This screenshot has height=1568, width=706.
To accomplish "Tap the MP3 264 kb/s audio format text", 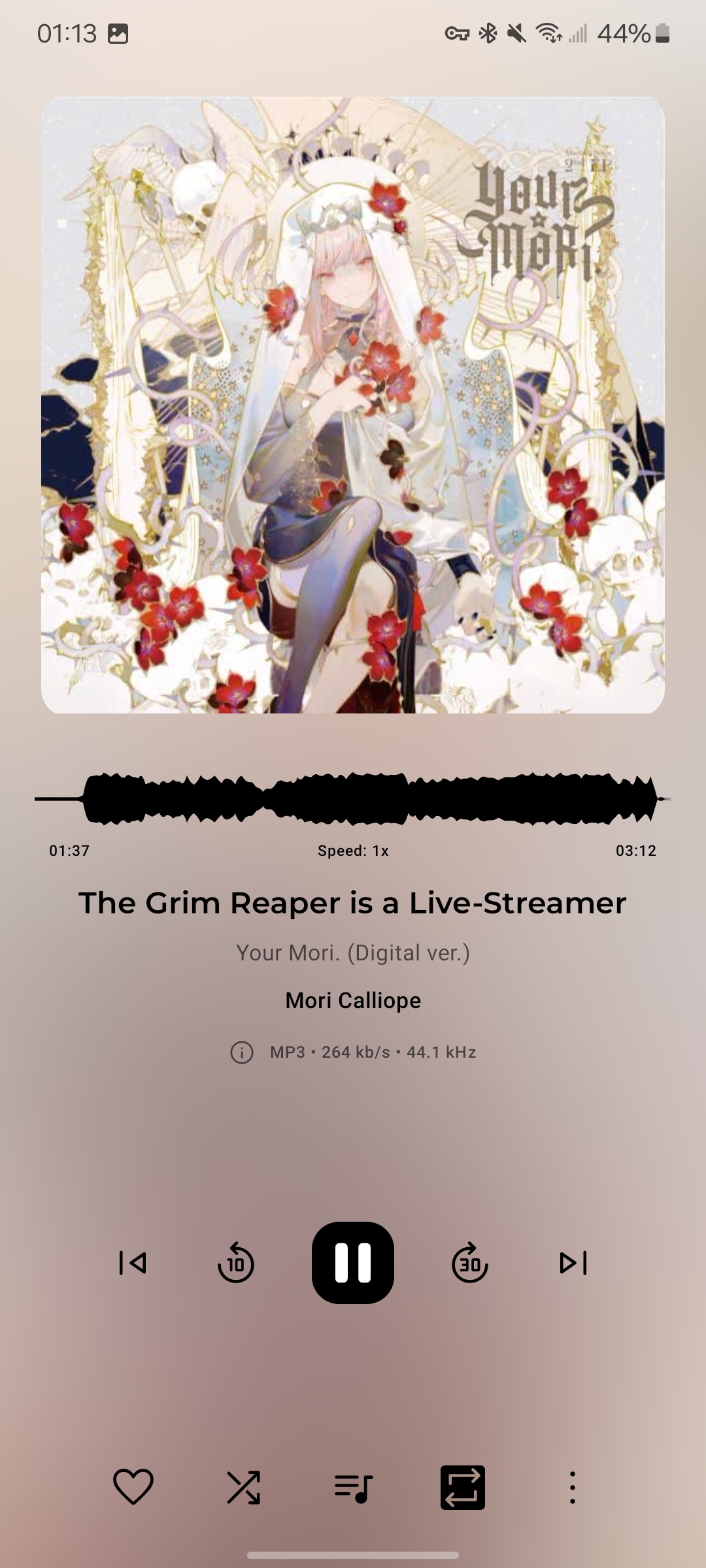I will coord(373,1053).
